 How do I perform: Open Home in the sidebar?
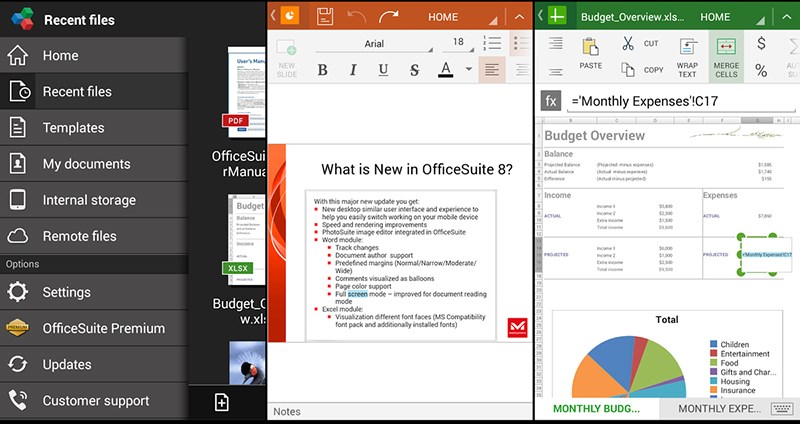(94, 55)
